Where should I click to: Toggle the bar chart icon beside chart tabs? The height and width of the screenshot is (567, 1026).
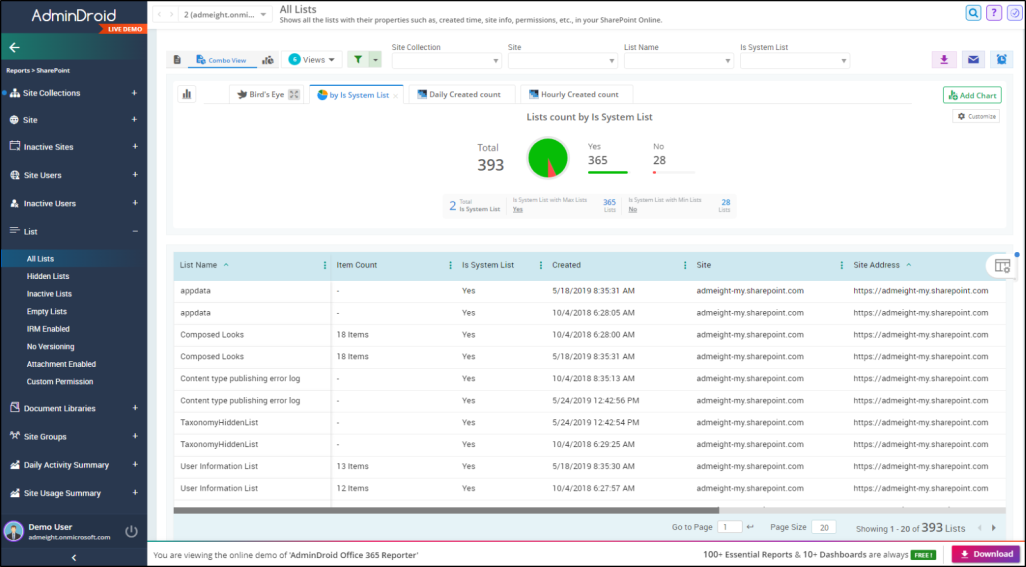point(186,95)
